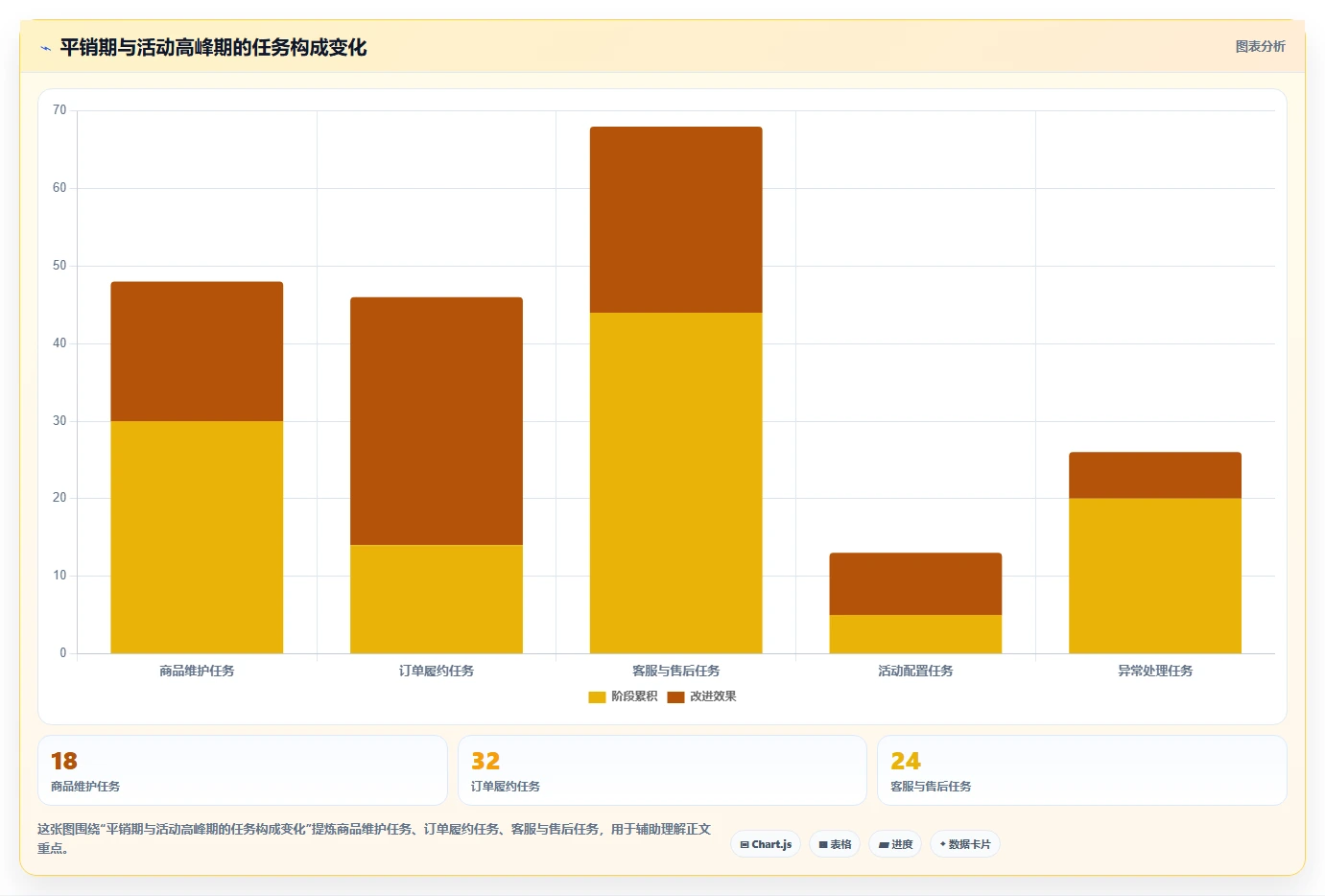This screenshot has height=896, width=1325.
Task: Open the data card showing 32
Action: tap(662, 770)
